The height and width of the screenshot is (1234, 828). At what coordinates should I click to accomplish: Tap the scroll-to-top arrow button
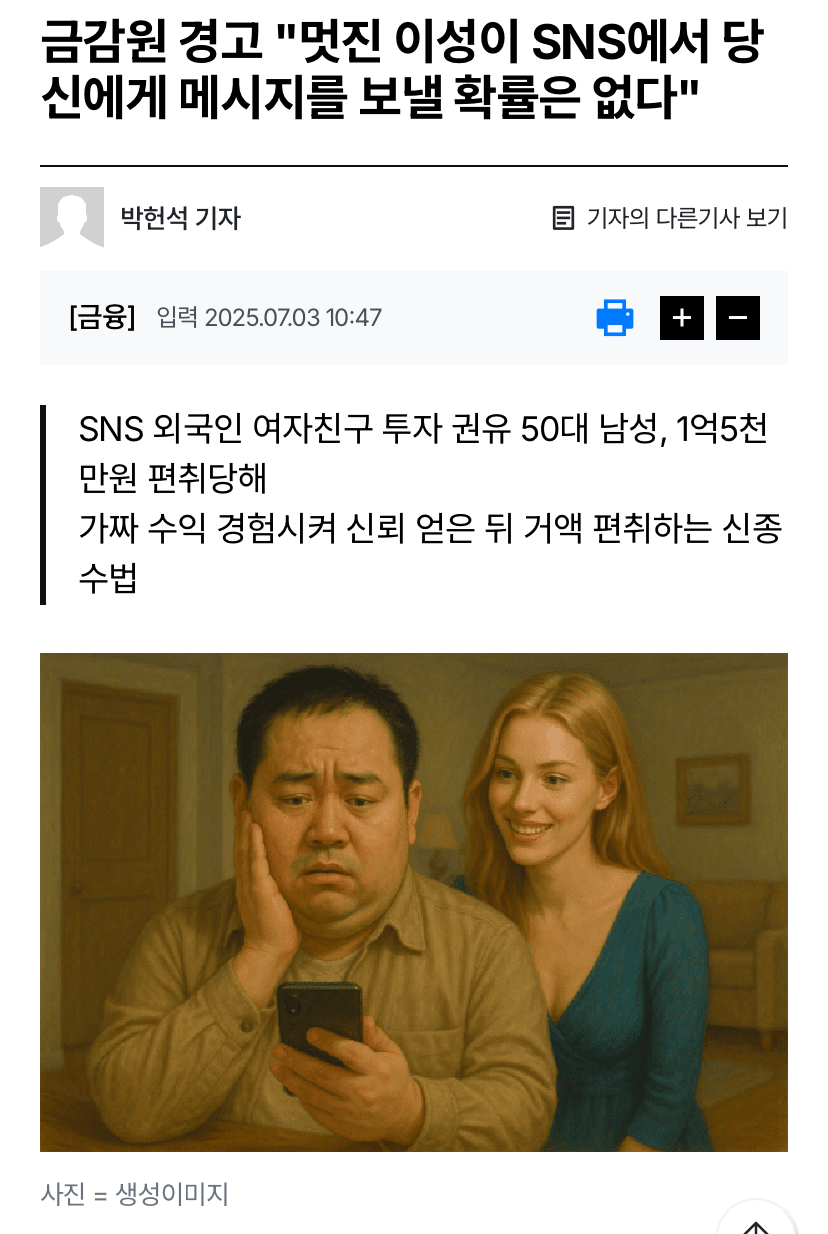[757, 1222]
